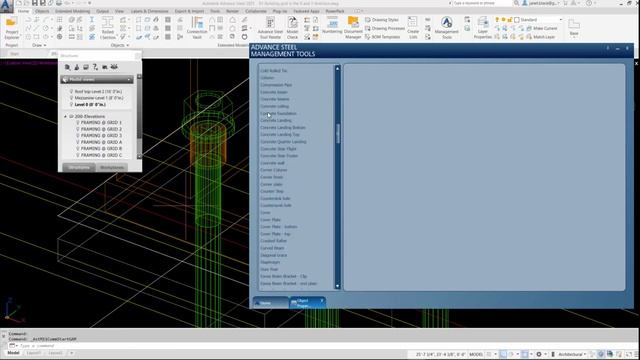Open Drawing Styles
Viewport: 640px width, 360px height.
coord(382,20)
